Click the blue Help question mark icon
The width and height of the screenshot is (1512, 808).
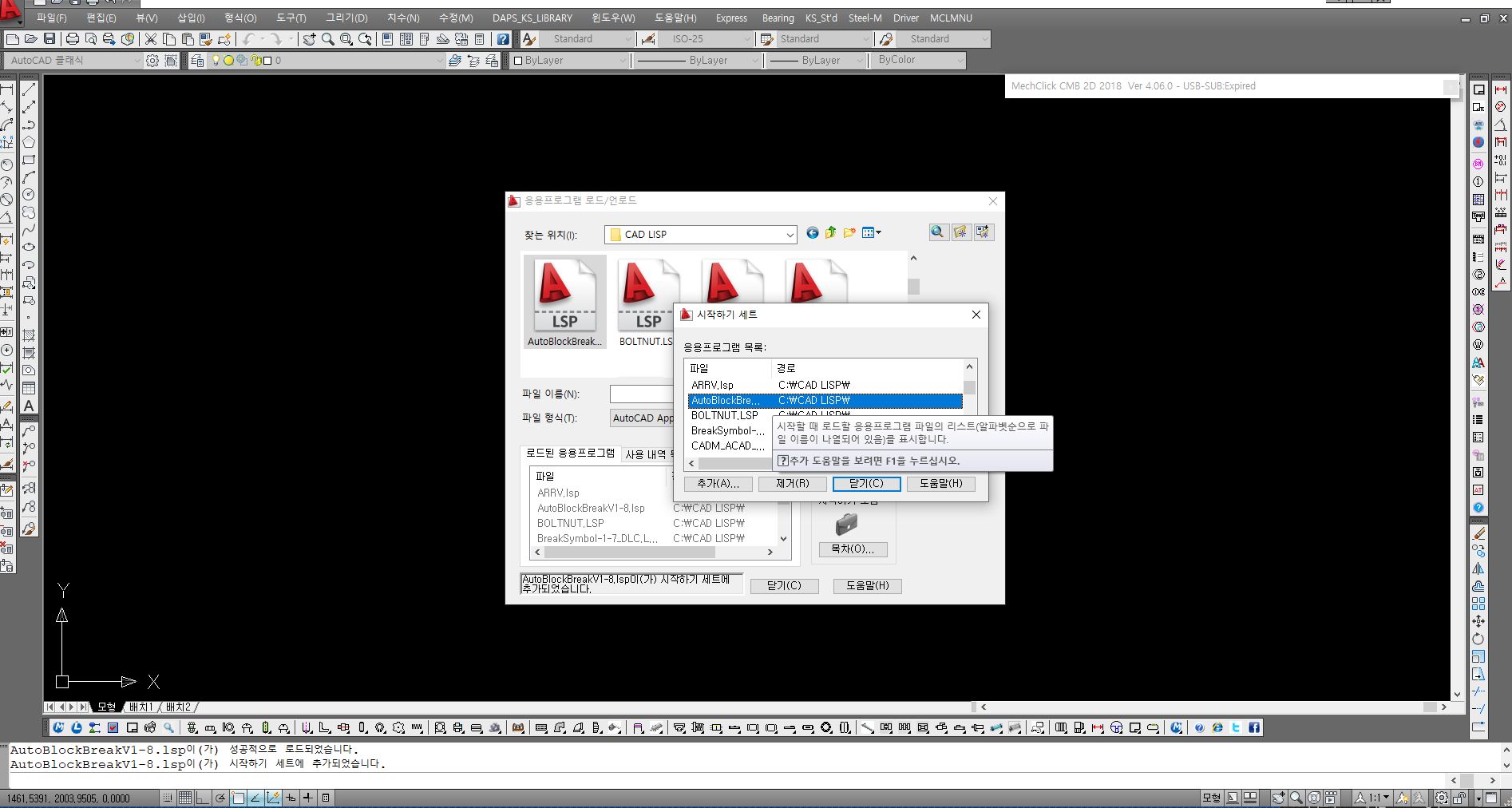[503, 39]
